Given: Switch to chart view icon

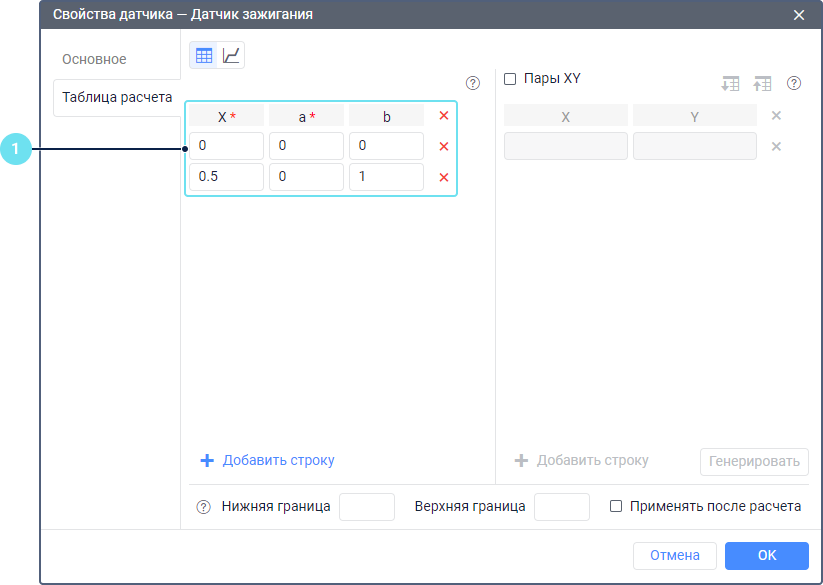Looking at the screenshot, I should click(x=231, y=56).
